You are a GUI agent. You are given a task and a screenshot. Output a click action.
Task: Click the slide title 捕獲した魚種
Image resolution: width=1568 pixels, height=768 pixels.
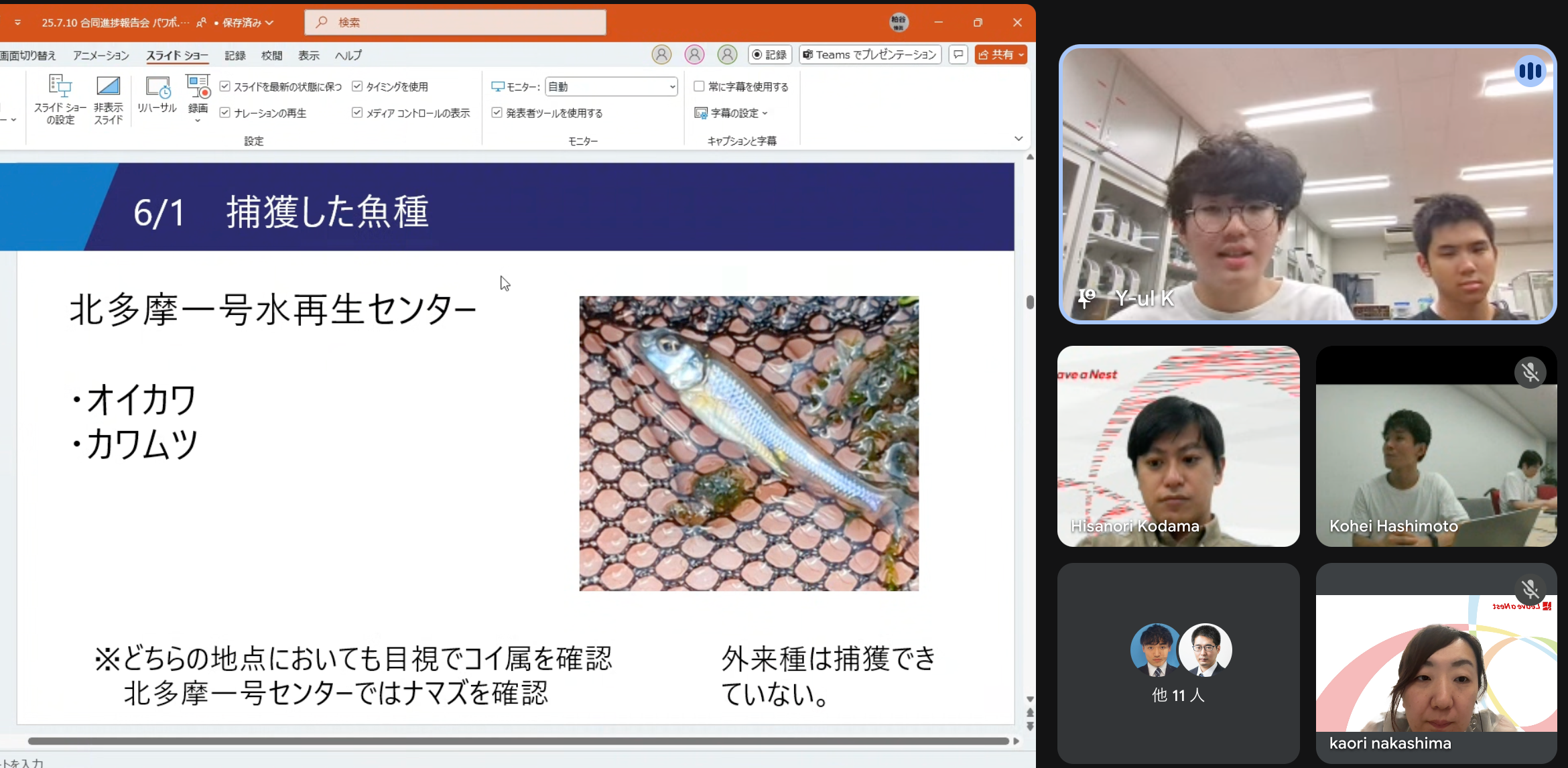327,212
